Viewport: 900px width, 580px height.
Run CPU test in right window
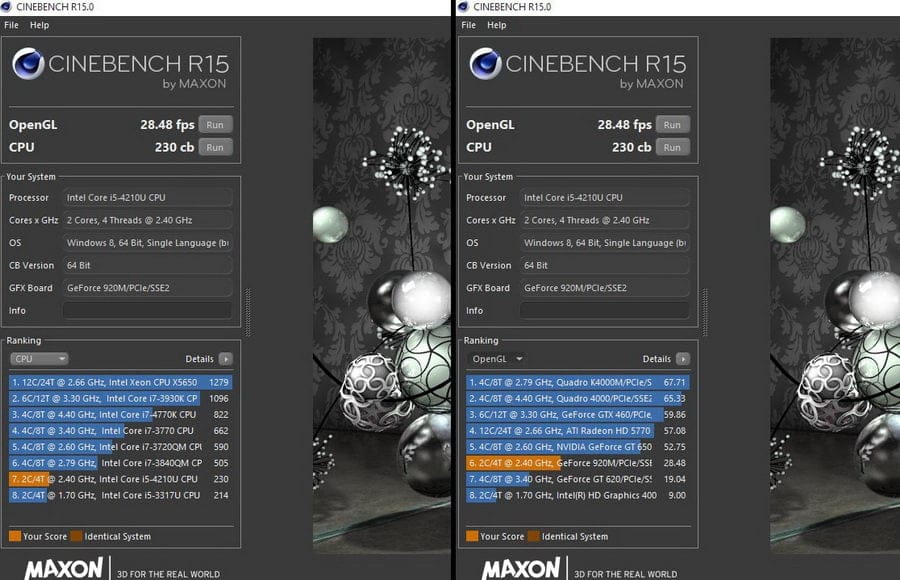[x=673, y=147]
